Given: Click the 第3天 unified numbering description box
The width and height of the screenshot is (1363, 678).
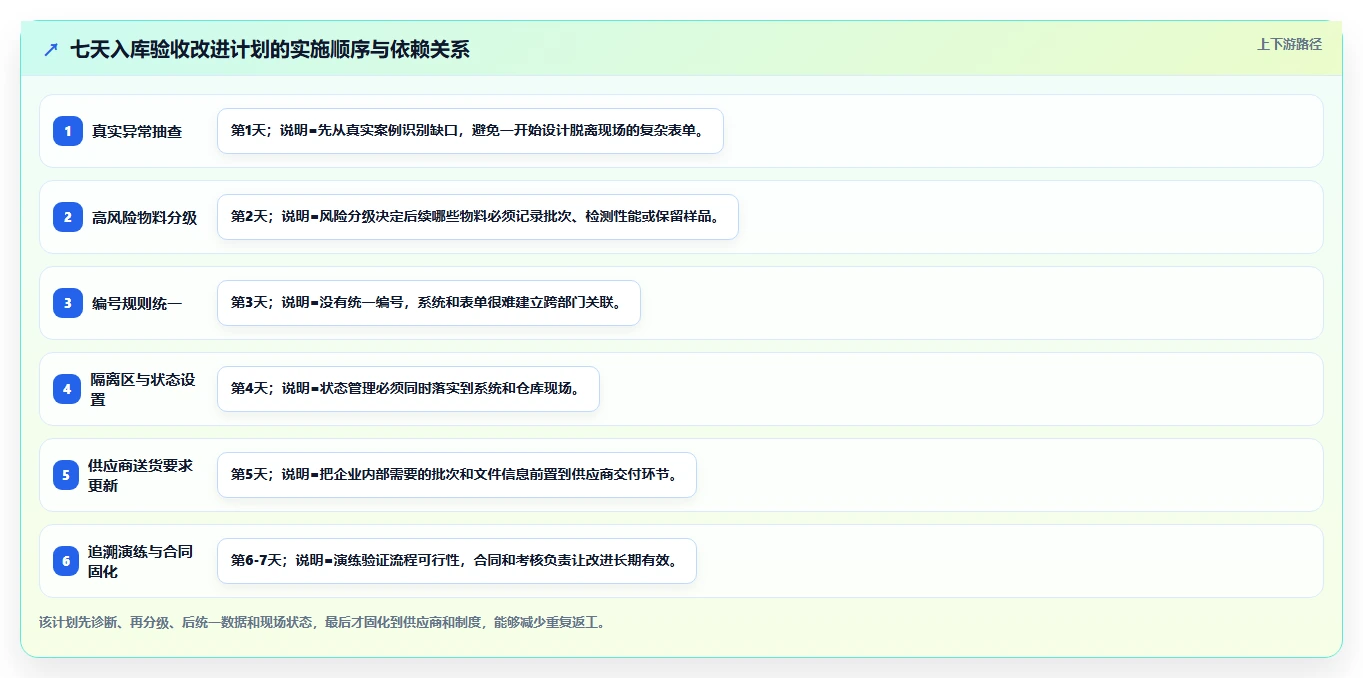Looking at the screenshot, I should tap(428, 303).
